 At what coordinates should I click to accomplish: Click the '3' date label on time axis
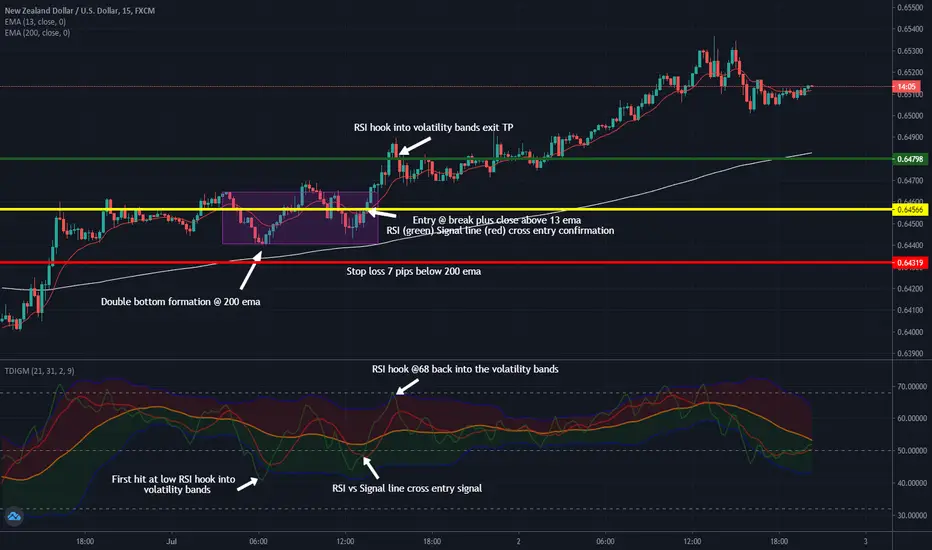(865, 541)
